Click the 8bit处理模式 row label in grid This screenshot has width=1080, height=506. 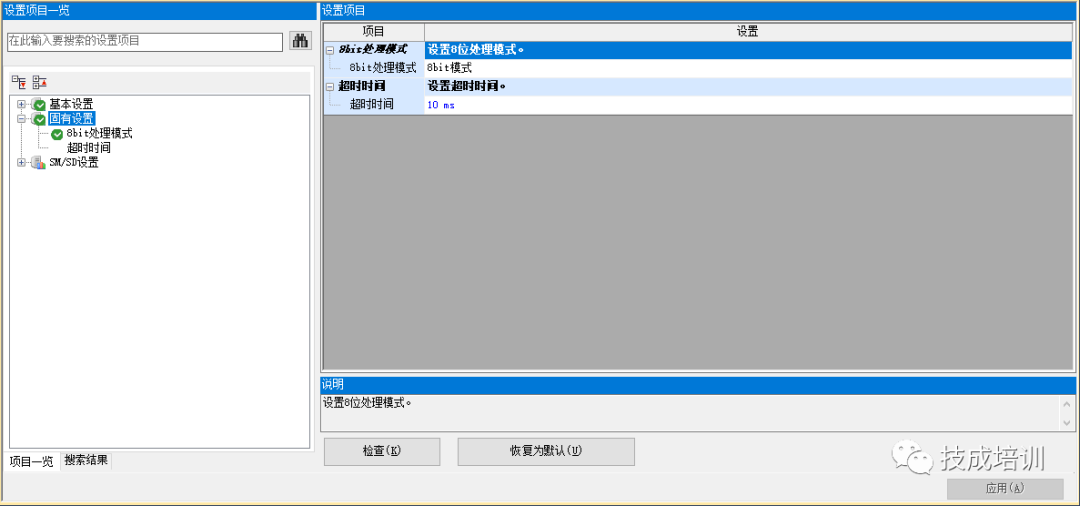click(x=383, y=68)
